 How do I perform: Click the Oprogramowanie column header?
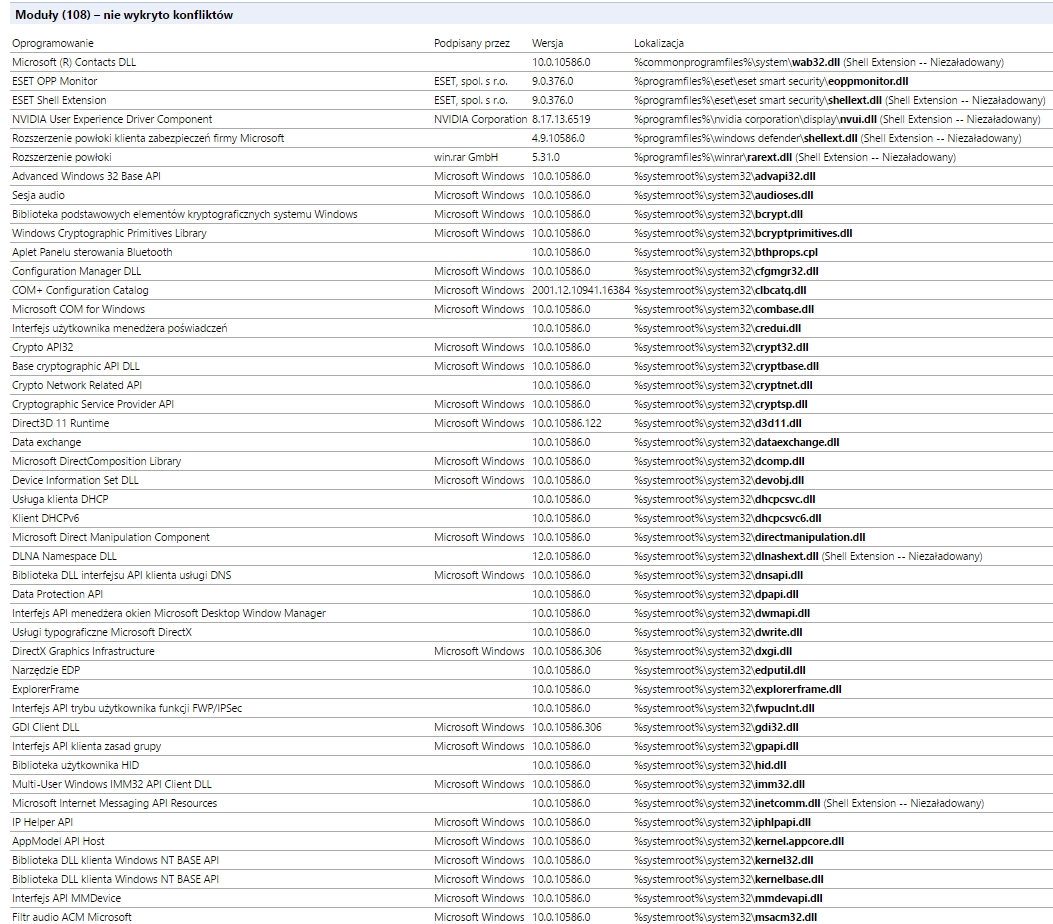click(53, 43)
